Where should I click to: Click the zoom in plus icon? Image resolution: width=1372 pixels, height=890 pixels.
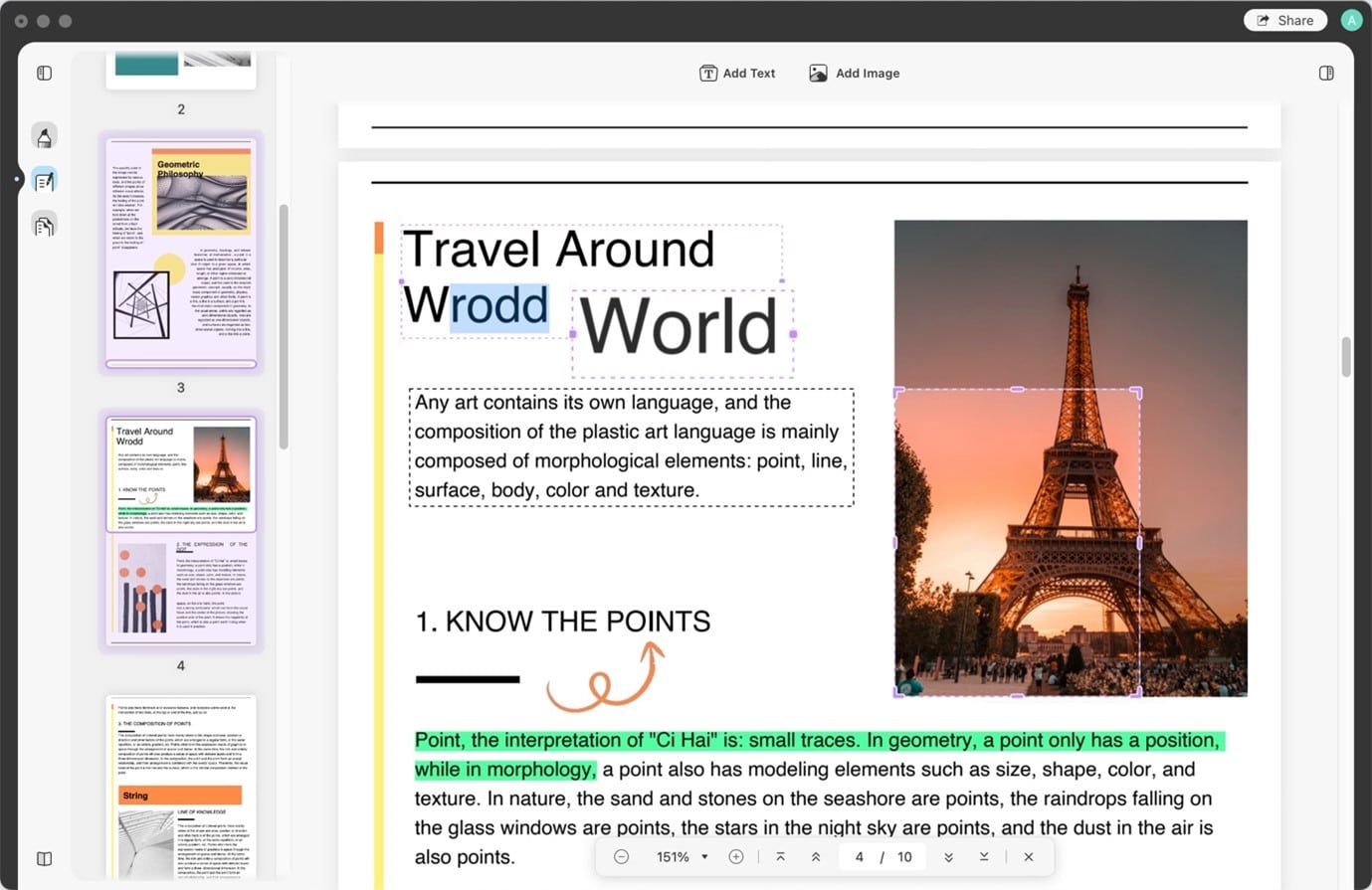coord(736,856)
